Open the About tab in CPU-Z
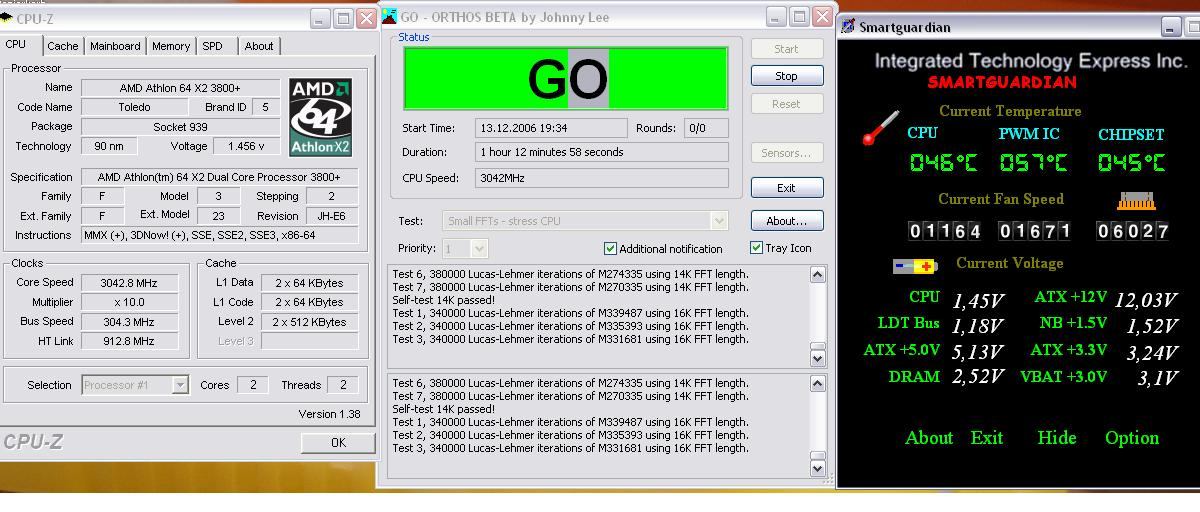1200x512 pixels. 259,46
